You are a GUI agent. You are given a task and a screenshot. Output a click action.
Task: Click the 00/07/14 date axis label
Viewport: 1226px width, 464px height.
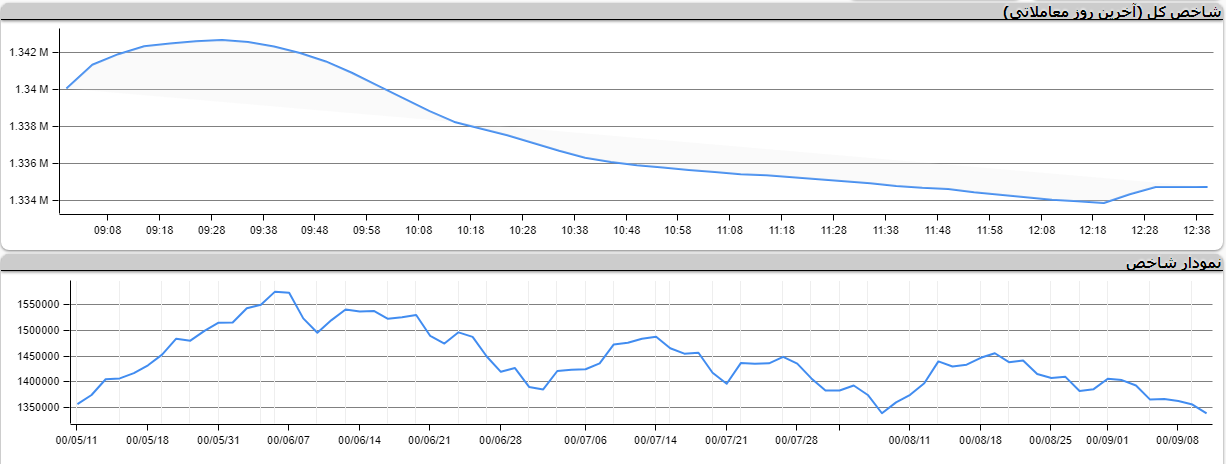657,438
